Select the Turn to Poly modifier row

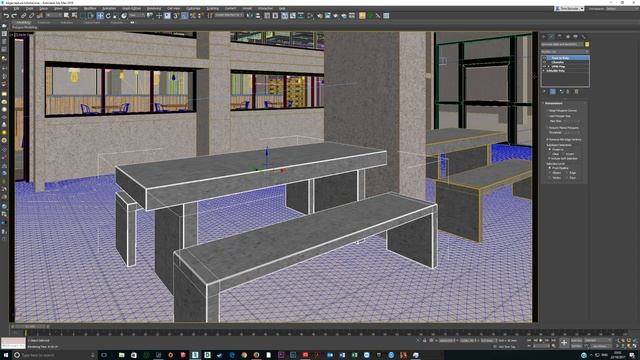tap(565, 58)
